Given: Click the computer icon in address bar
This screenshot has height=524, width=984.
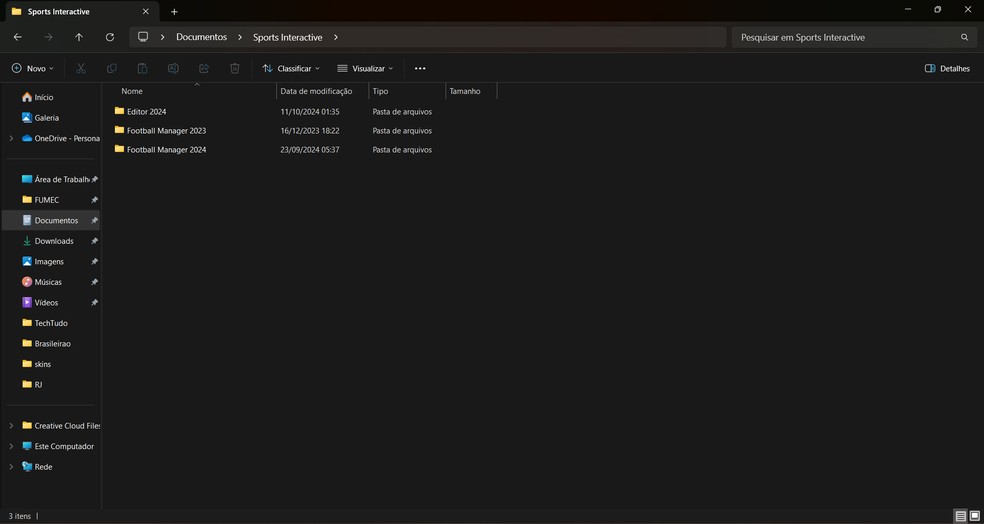Looking at the screenshot, I should click(143, 37).
